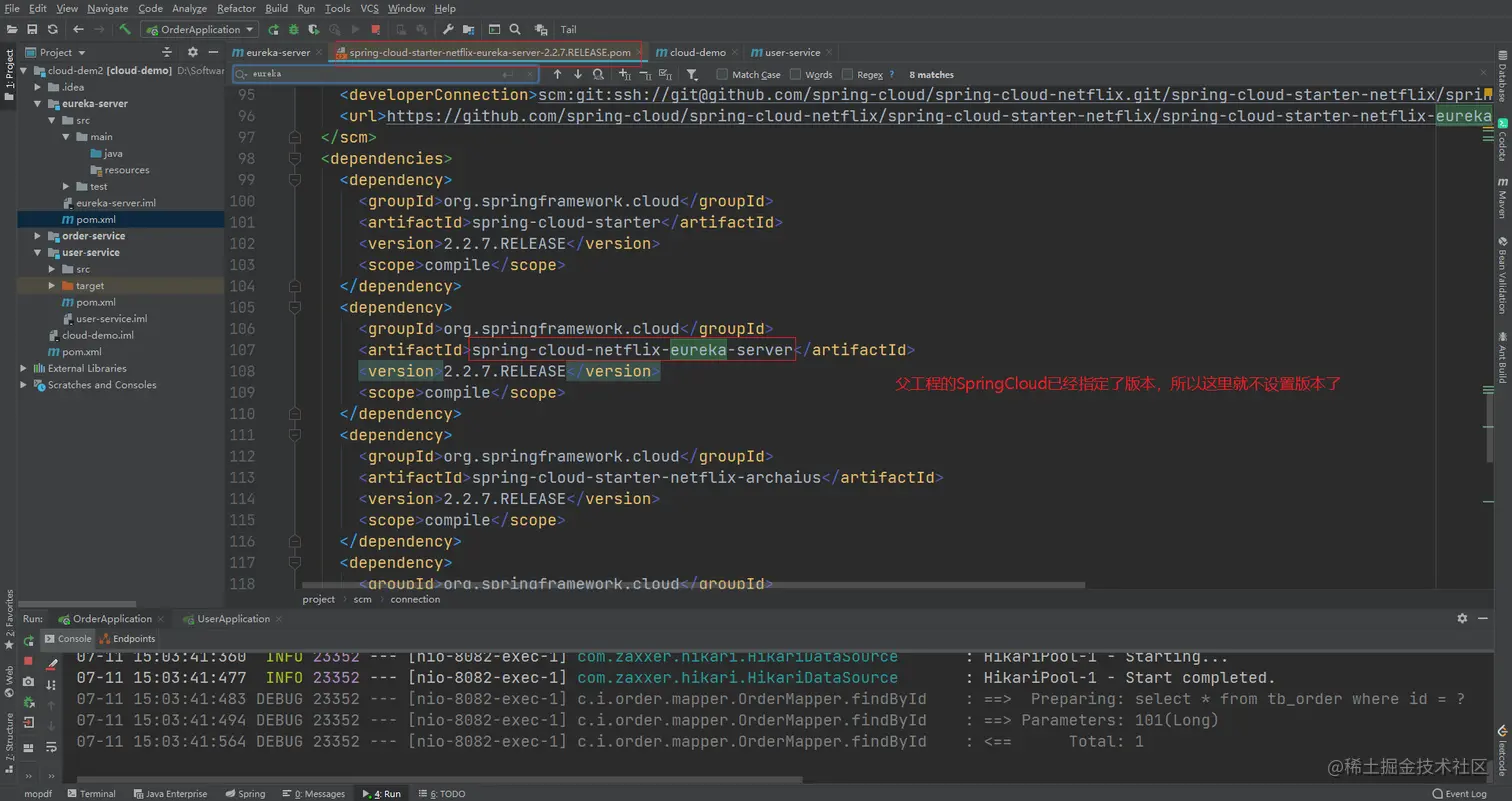The height and width of the screenshot is (801, 1512).
Task: Enable the Words checkbox
Action: (x=796, y=75)
